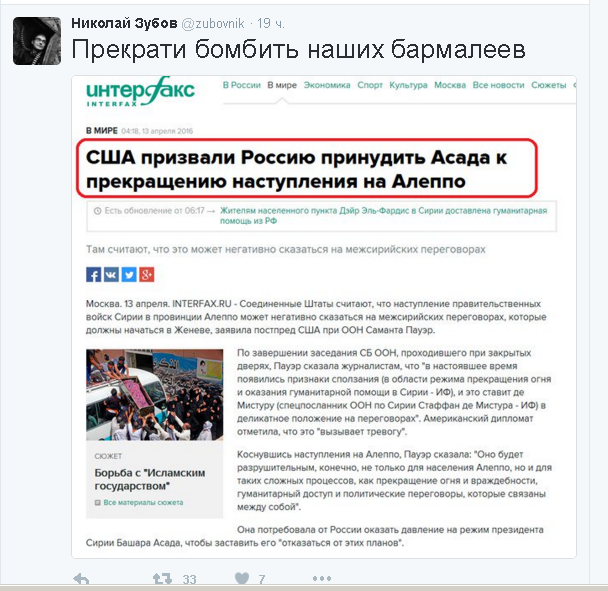Click the Google Plus share icon
The image size is (608, 591).
coord(147,275)
